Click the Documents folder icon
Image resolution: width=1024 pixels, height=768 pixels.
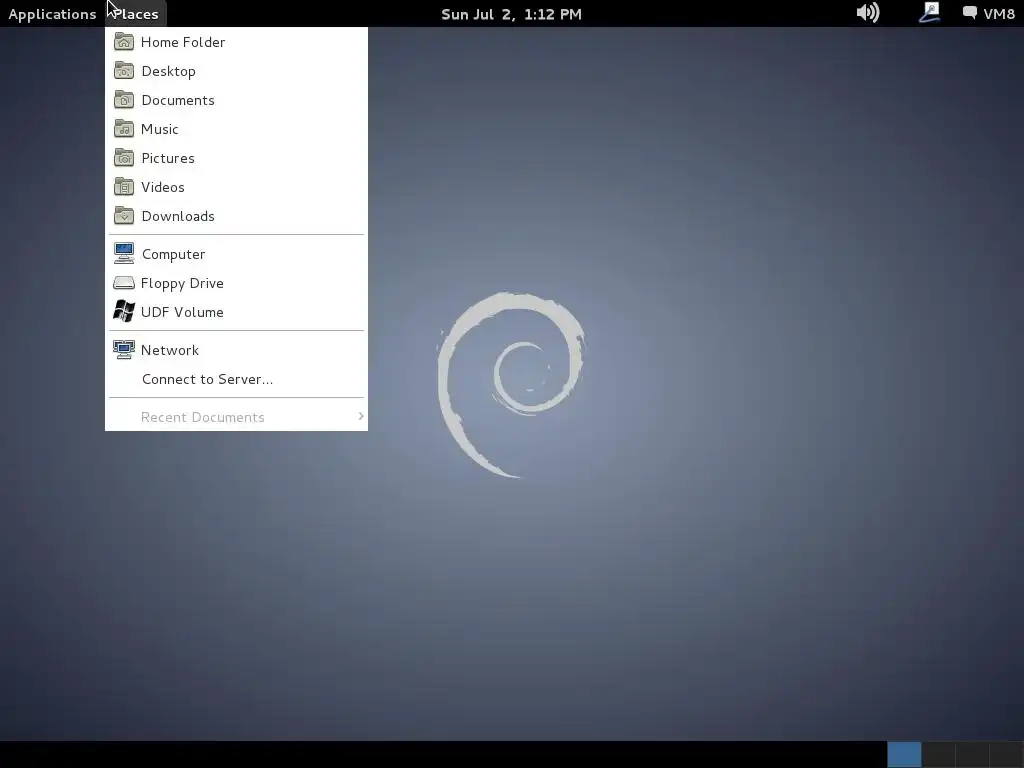(123, 100)
